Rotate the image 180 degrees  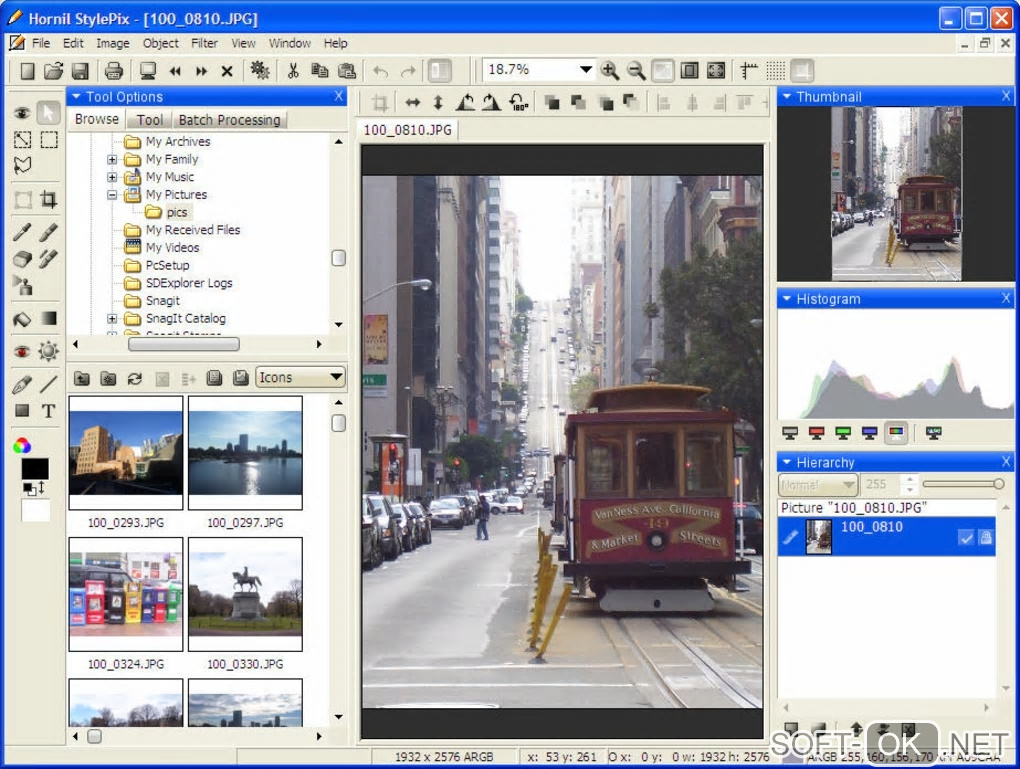(x=518, y=102)
